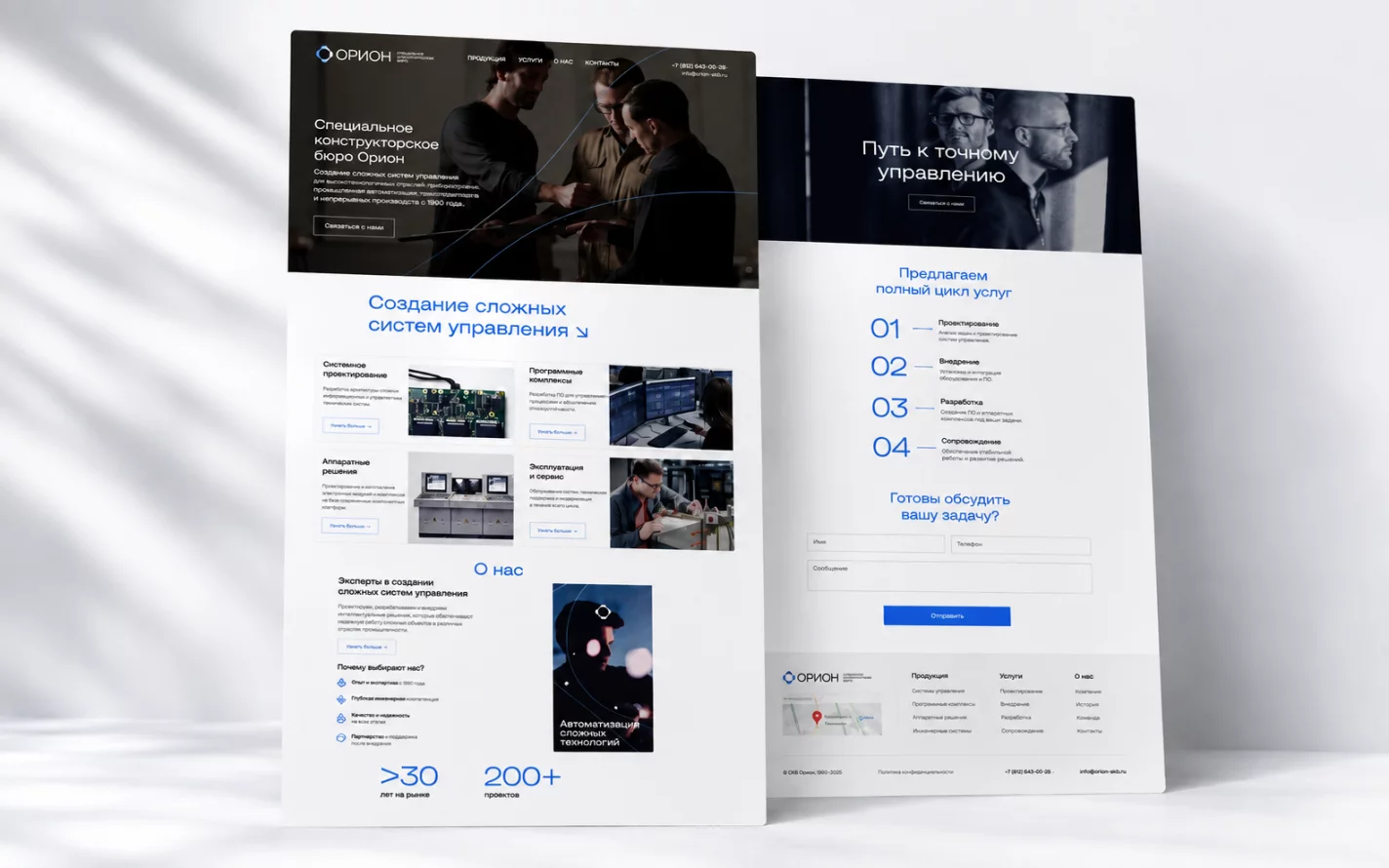Click the 'Глубокая инженерная' bullet icon
The height and width of the screenshot is (868, 1389).
click(341, 699)
